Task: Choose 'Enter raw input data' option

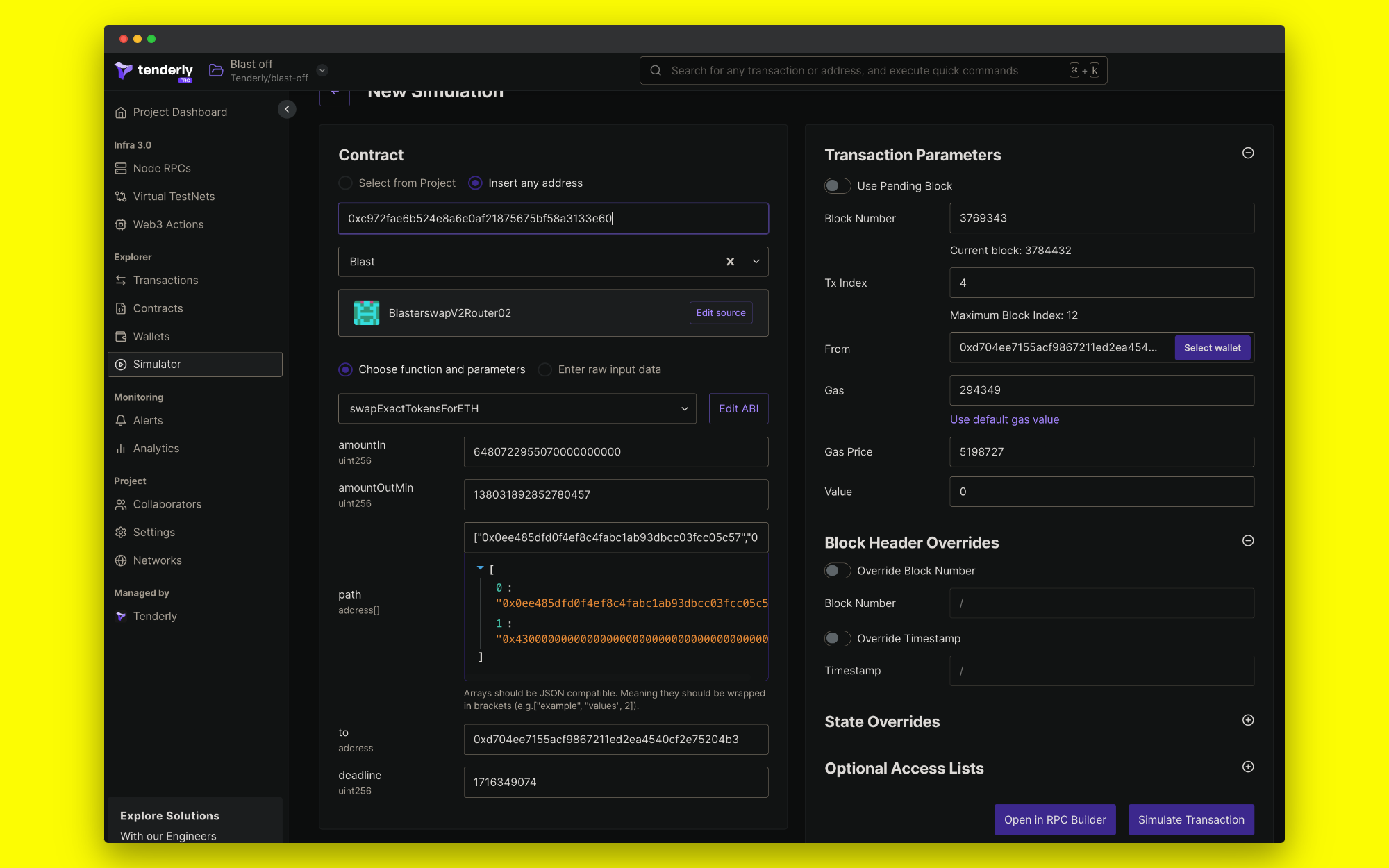Action: (545, 369)
